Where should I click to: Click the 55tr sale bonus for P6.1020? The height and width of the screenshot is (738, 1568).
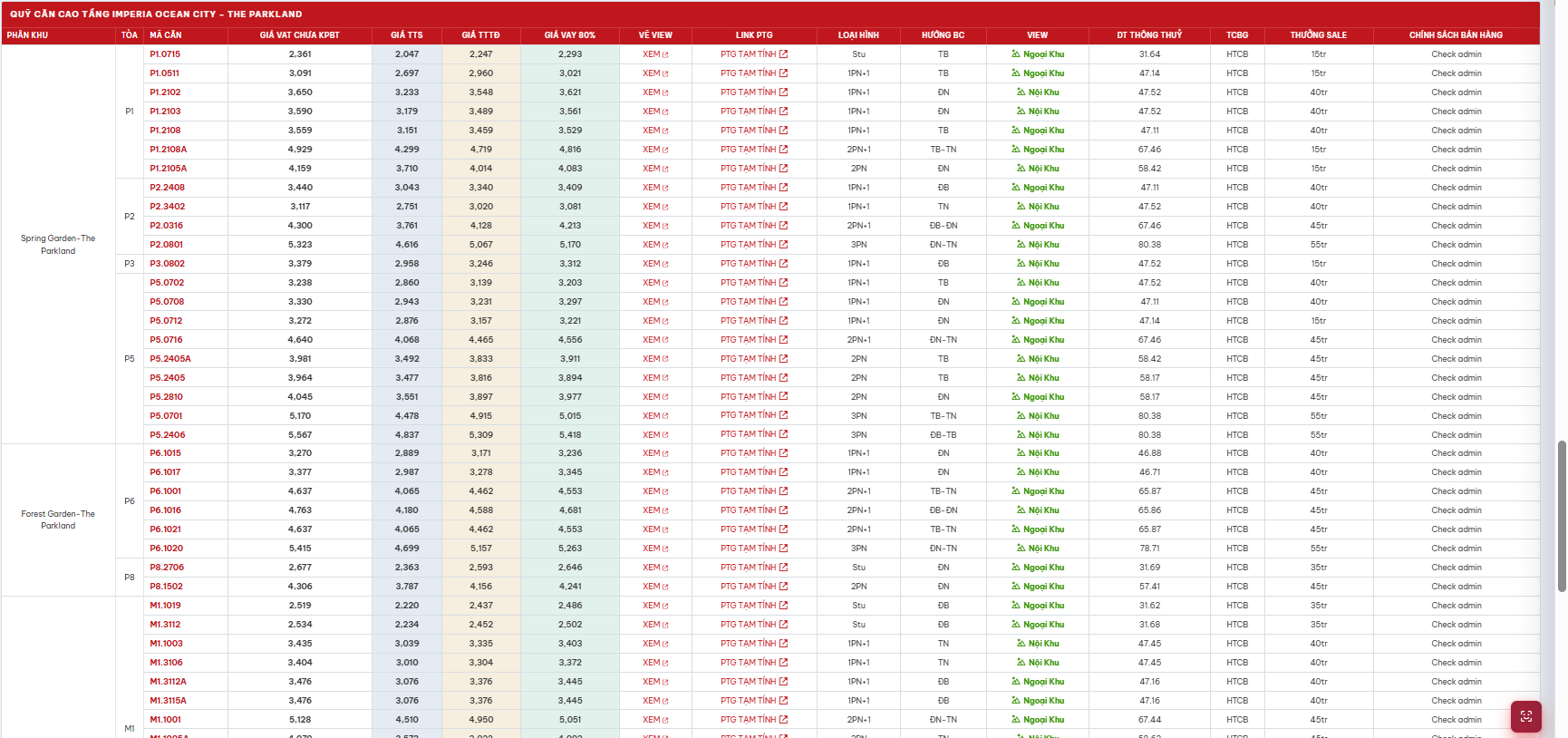(x=1318, y=549)
